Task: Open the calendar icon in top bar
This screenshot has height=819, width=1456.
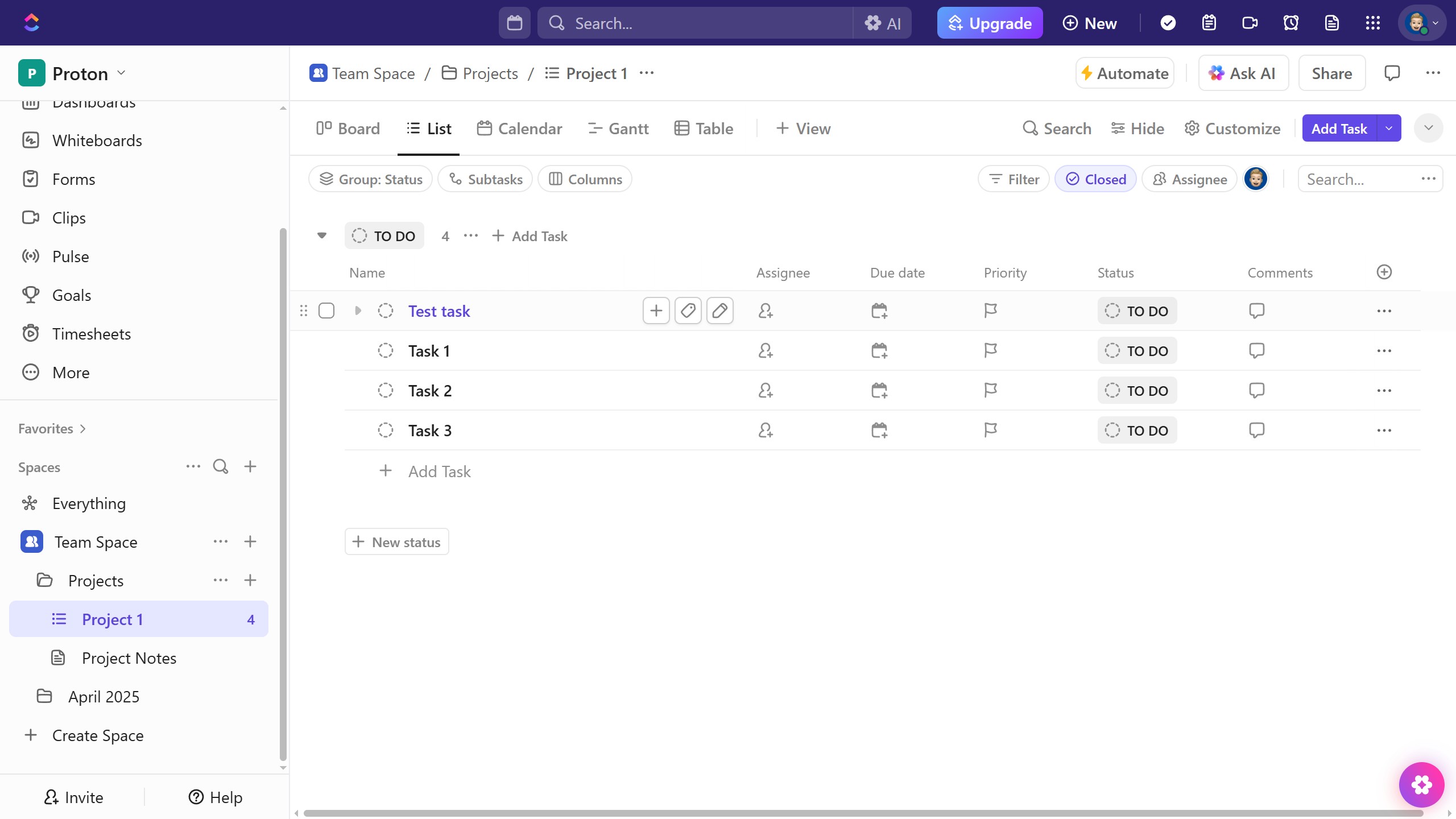Action: pyautogui.click(x=514, y=23)
